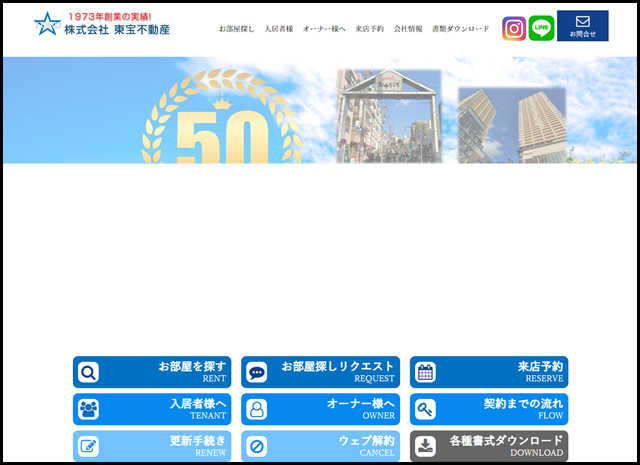Click the pencil edit icon on RENEW
Image resolution: width=640 pixels, height=465 pixels.
pyautogui.click(x=88, y=446)
